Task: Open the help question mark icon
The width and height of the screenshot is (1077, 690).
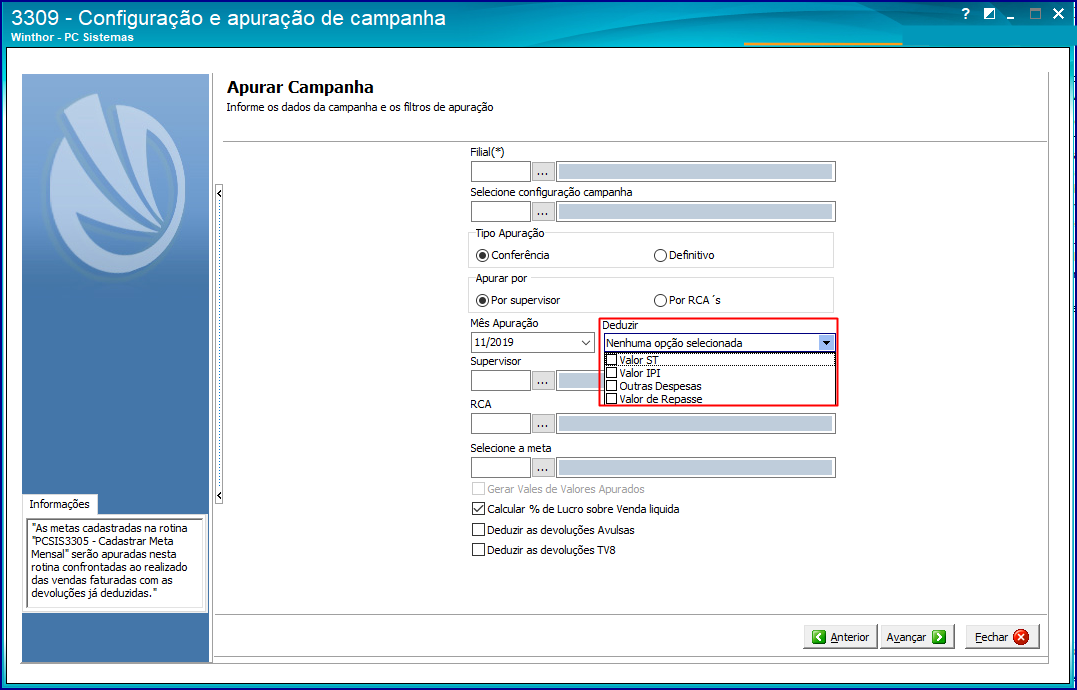Action: [966, 14]
